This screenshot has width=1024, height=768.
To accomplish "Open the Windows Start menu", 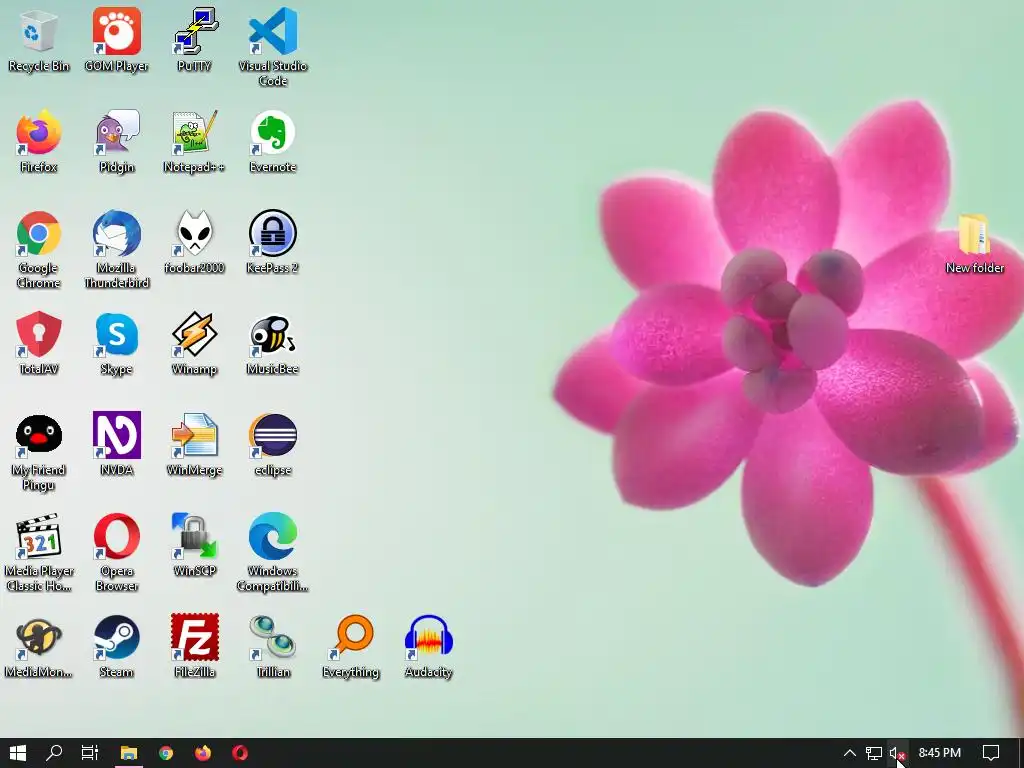I will [x=18, y=753].
